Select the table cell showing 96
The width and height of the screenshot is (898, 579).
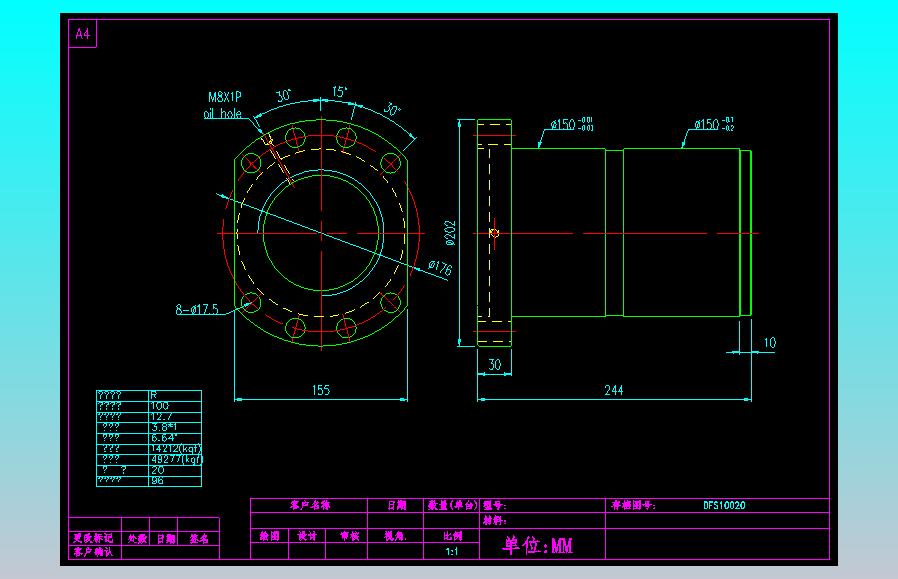point(175,480)
